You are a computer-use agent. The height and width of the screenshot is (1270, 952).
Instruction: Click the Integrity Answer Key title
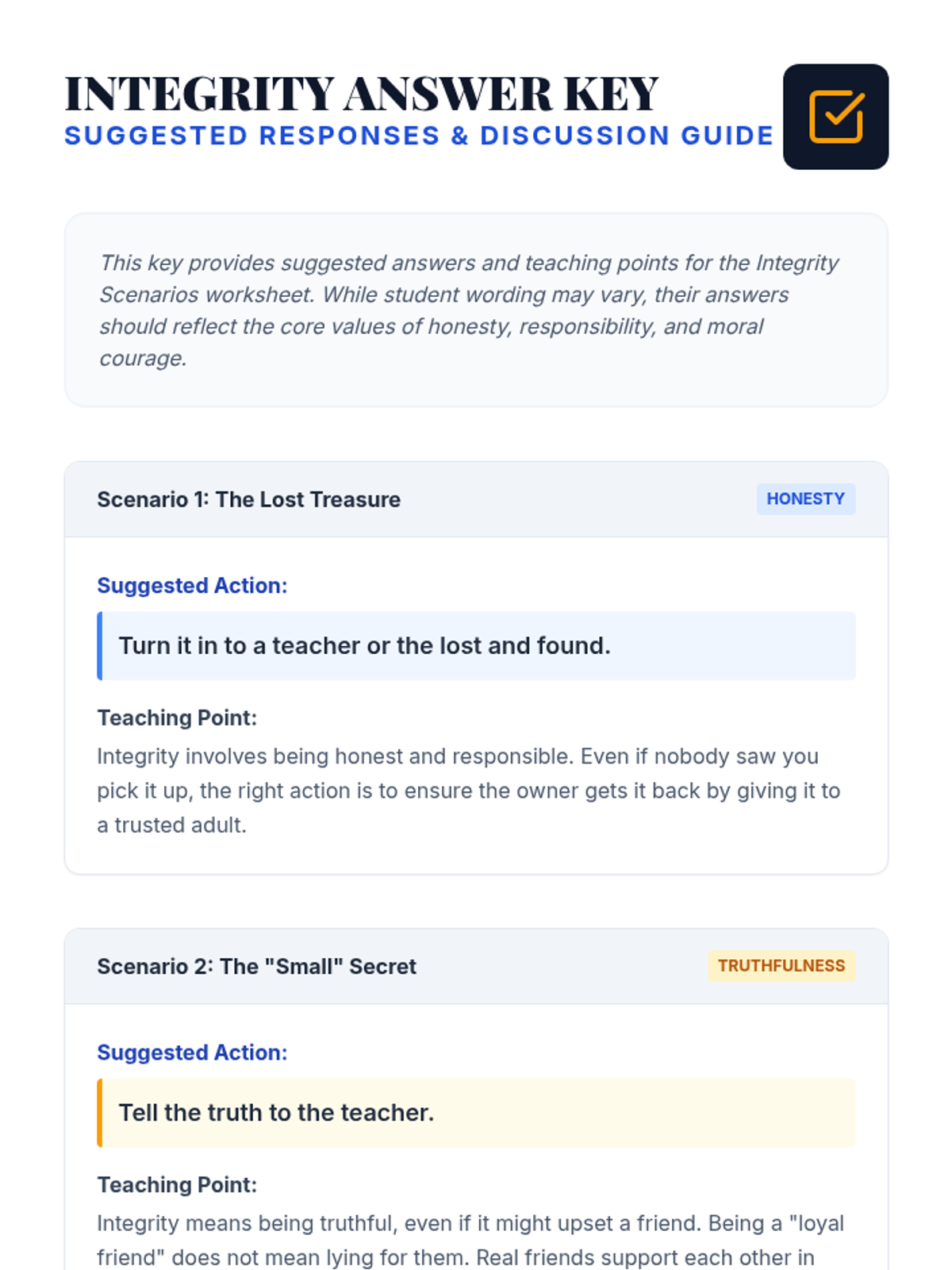361,94
